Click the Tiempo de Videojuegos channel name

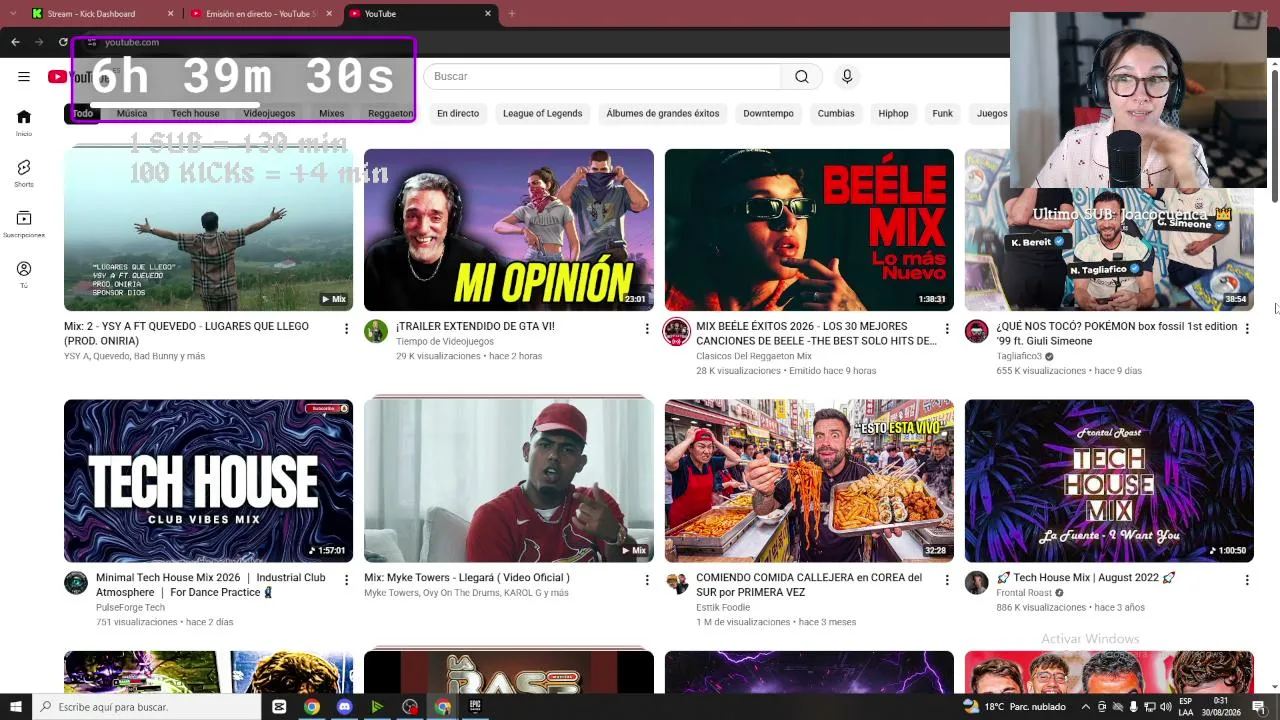445,341
